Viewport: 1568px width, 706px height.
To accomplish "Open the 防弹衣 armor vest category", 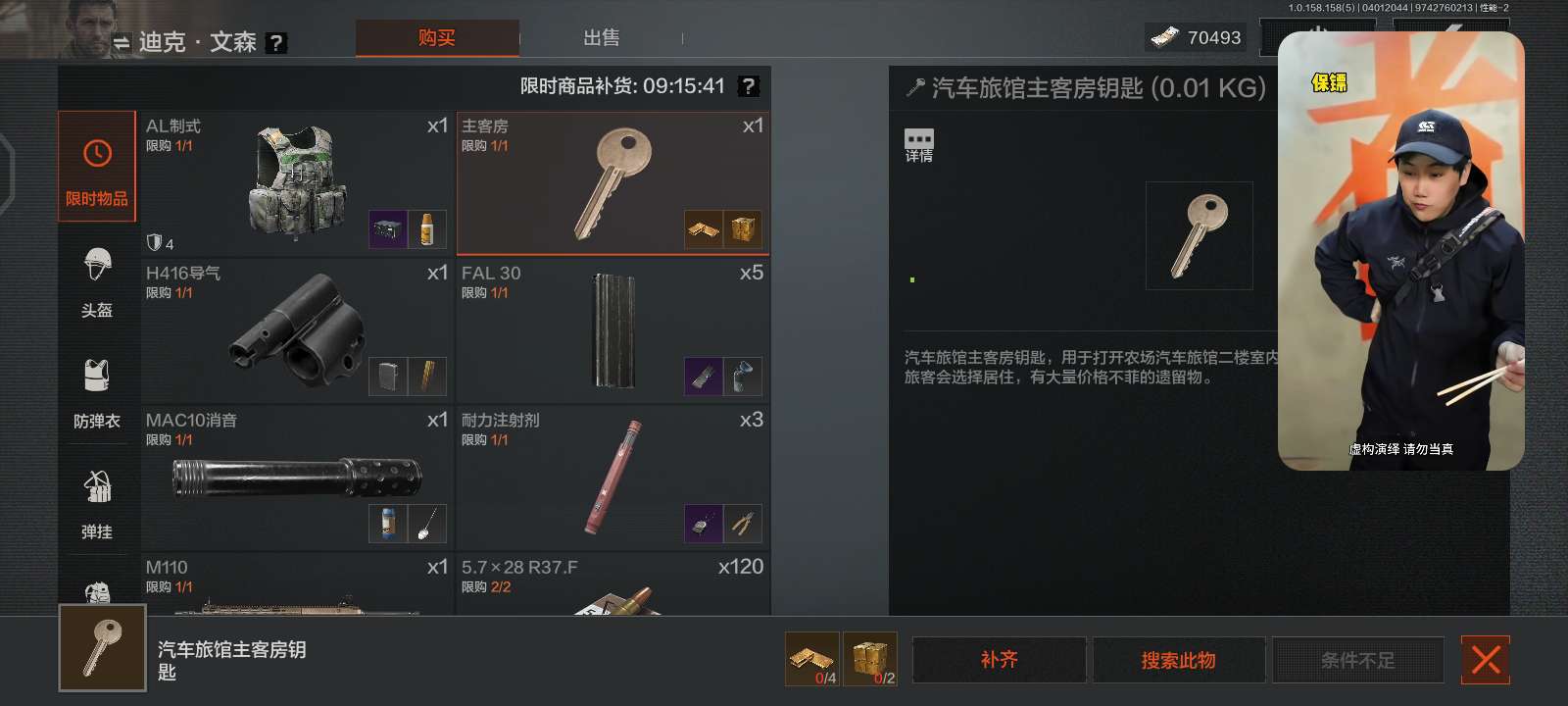I will click(x=97, y=394).
